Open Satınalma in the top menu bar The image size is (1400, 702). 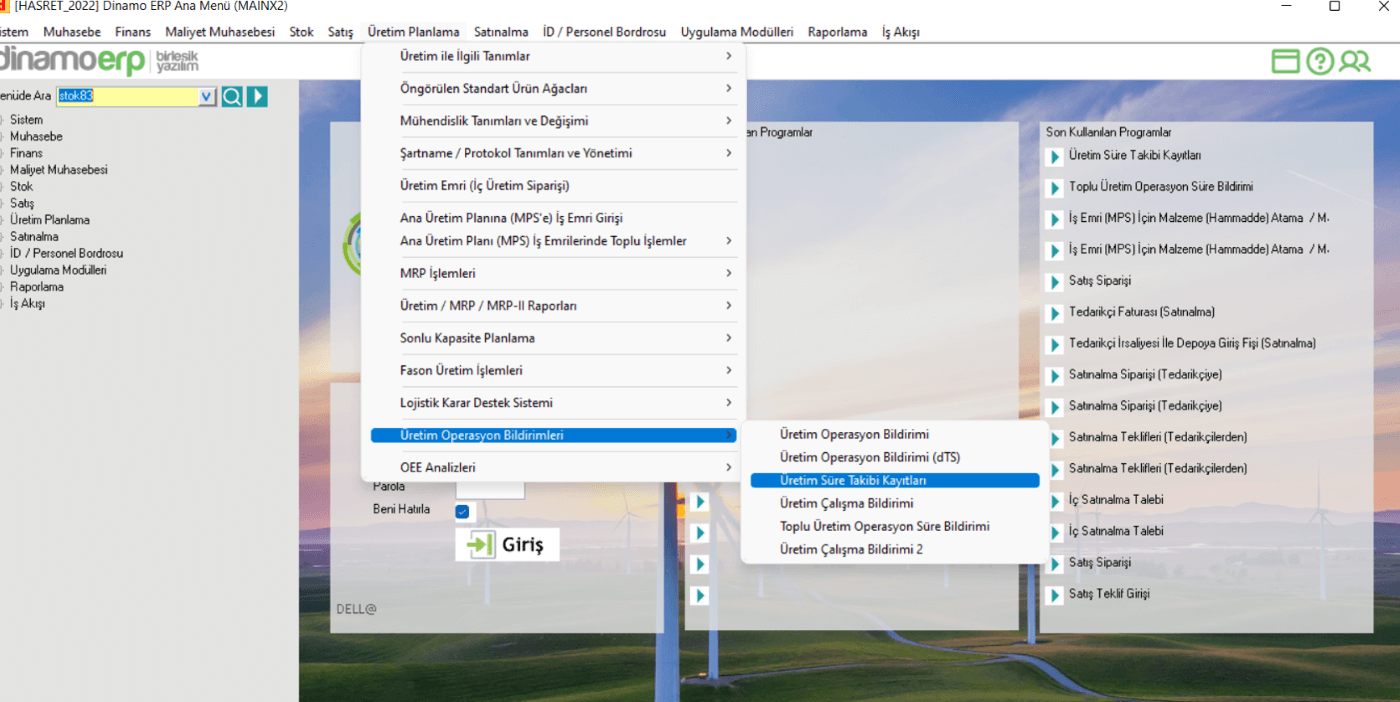pyautogui.click(x=502, y=32)
